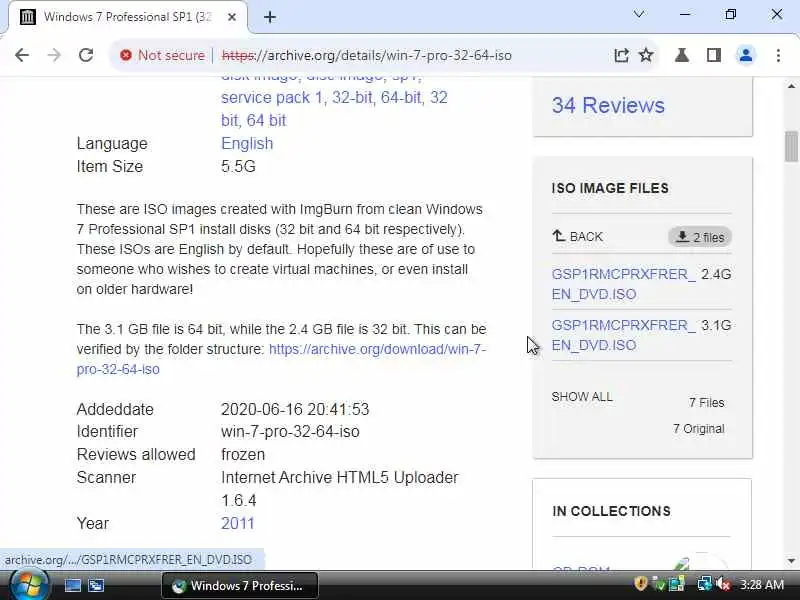Bookmark this page with the star icon
800x600 pixels.
pos(646,55)
